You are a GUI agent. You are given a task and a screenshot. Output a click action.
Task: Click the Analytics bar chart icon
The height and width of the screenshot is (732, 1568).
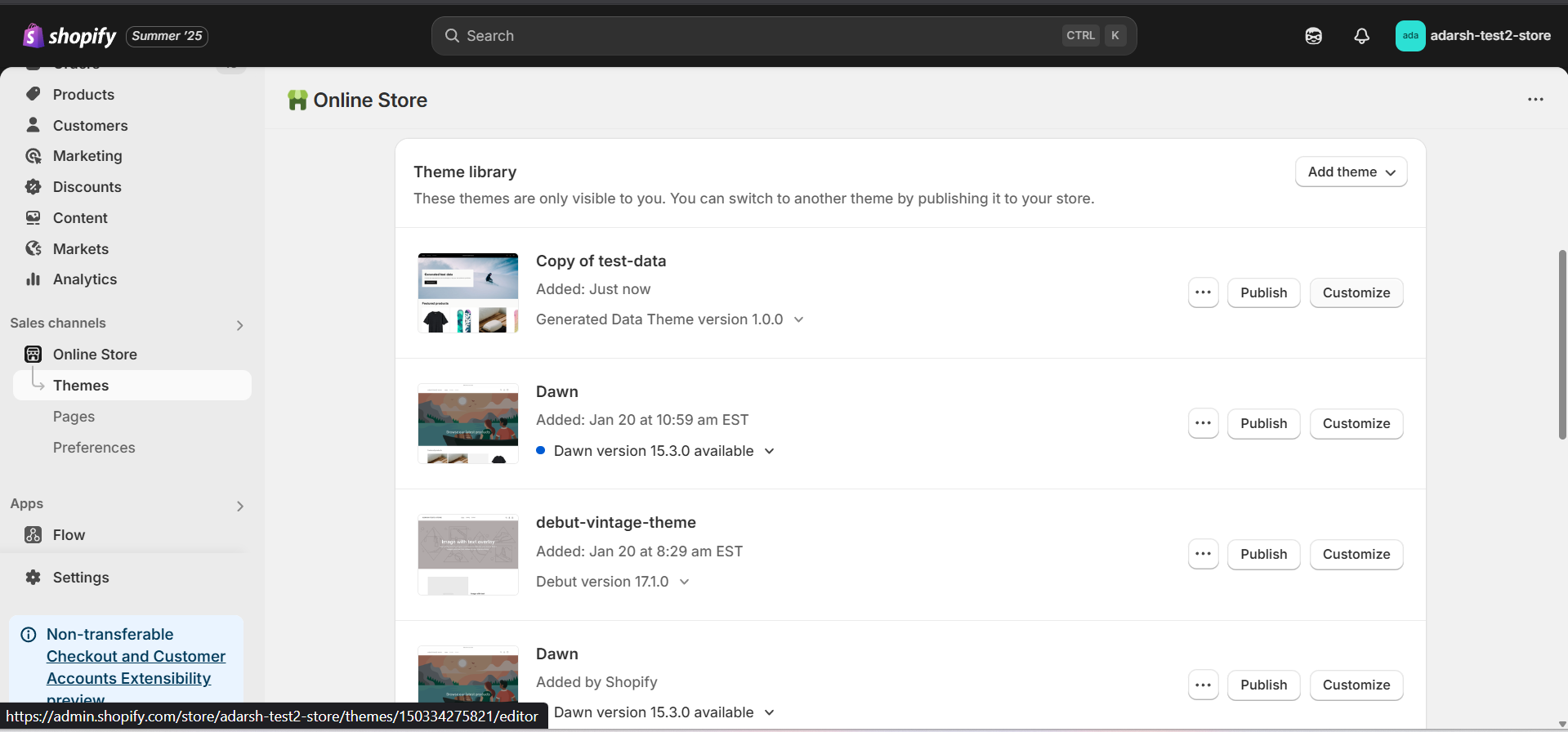tap(33, 279)
